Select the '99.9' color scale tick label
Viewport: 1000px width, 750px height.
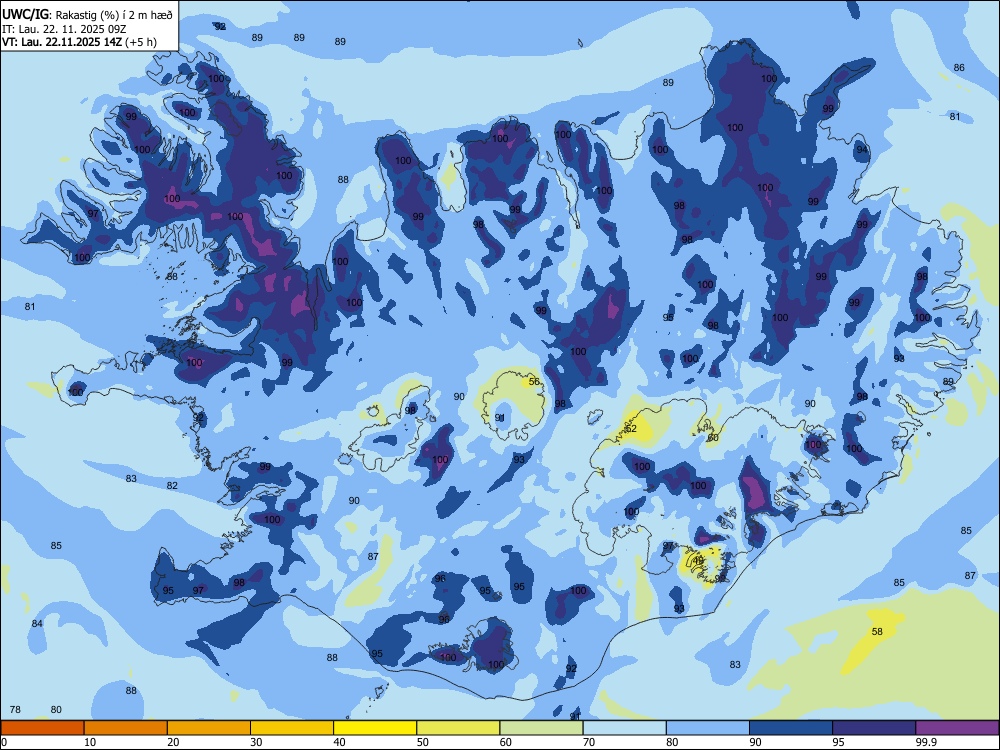click(x=926, y=742)
